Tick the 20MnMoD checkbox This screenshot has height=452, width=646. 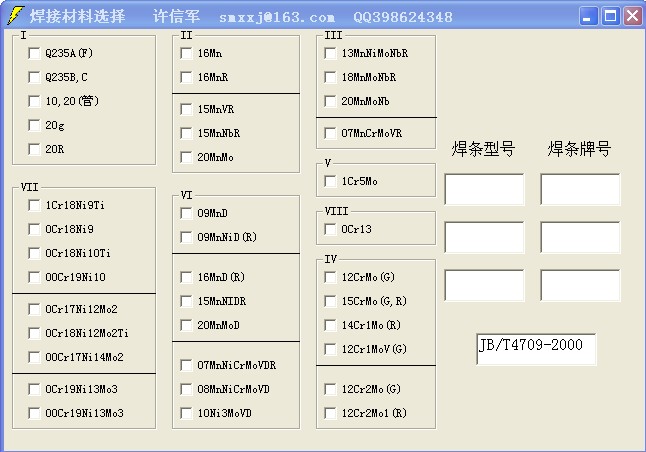point(186,325)
